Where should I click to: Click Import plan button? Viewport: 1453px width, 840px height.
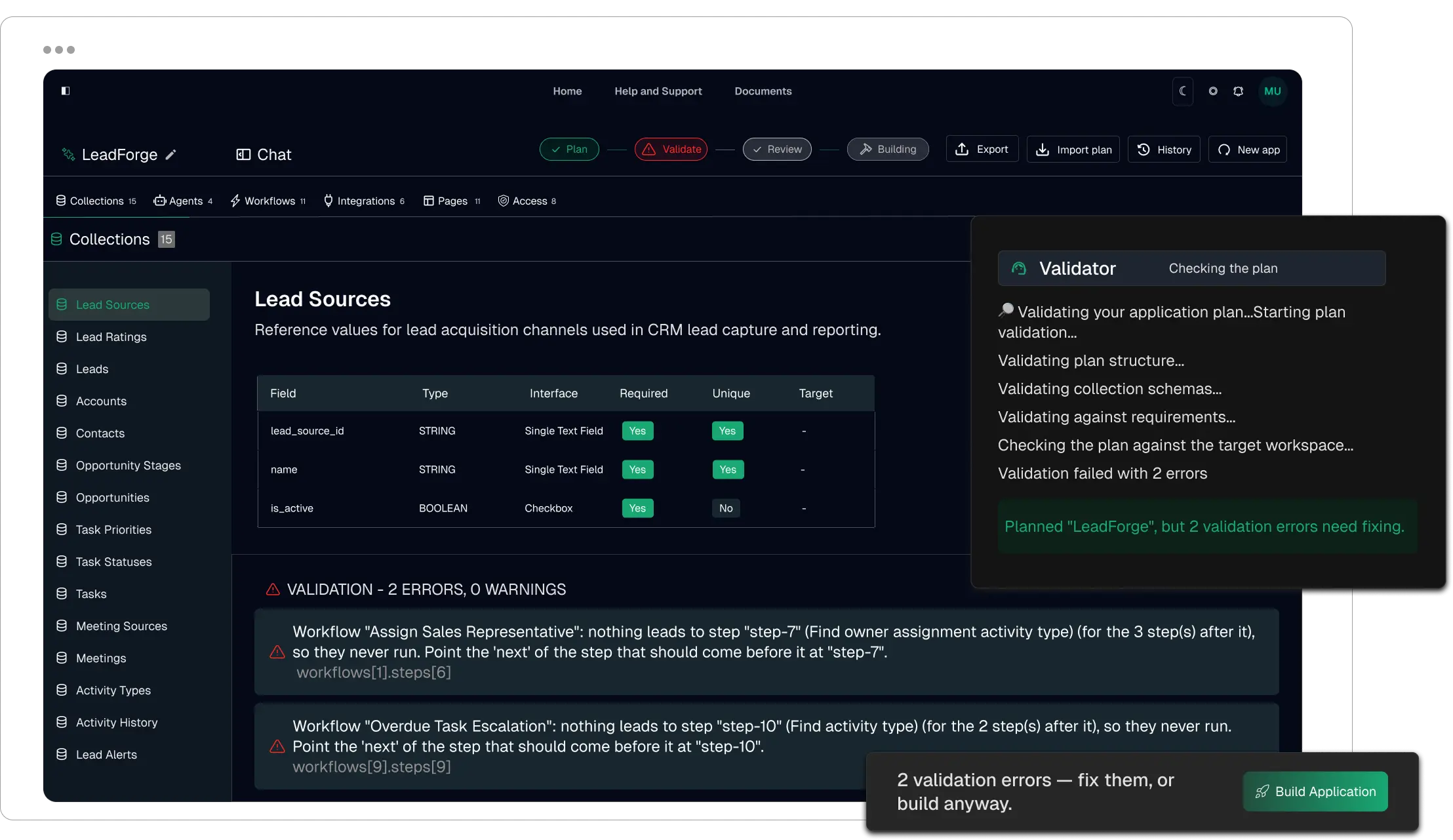point(1073,150)
